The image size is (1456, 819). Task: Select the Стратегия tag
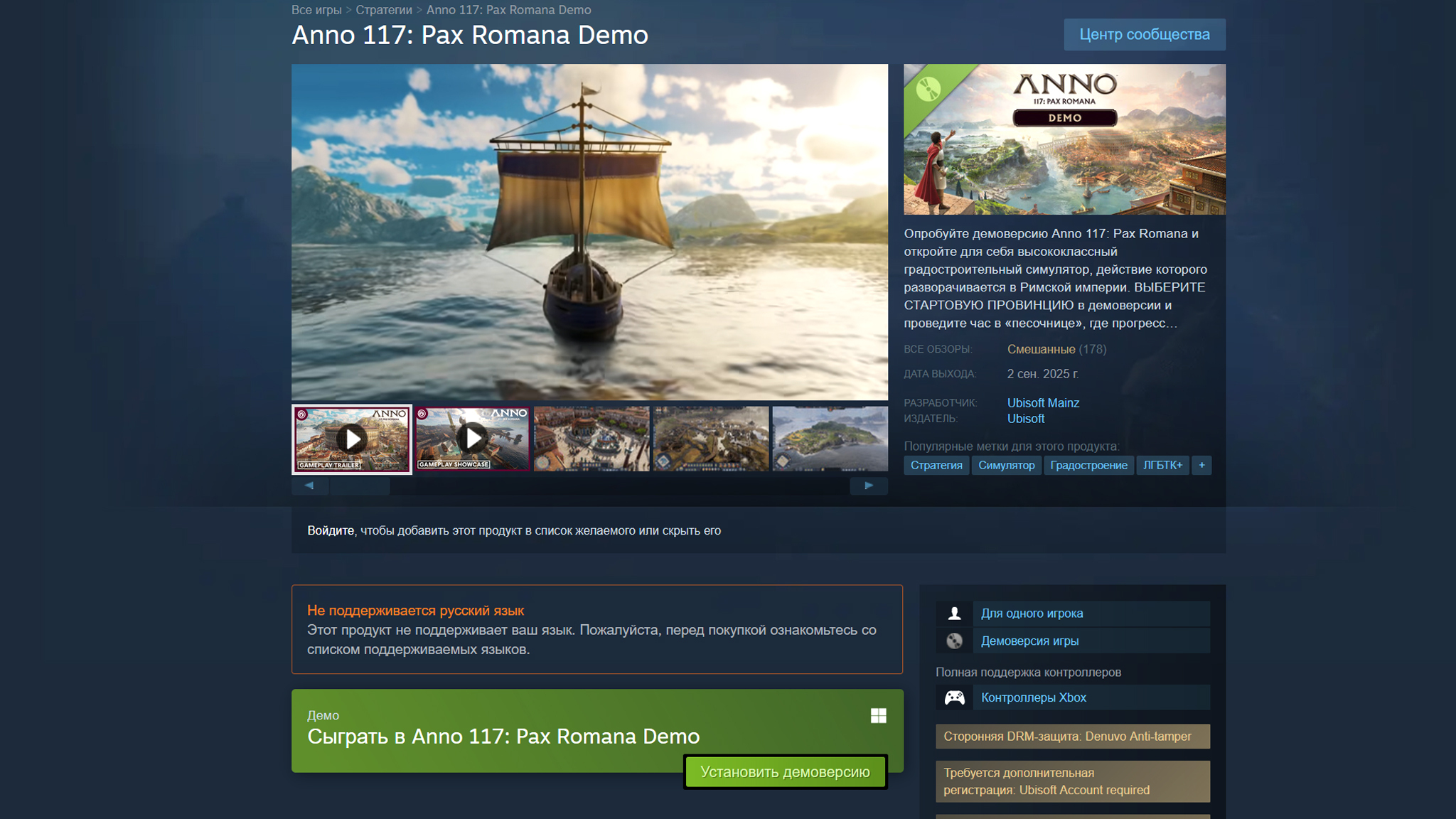click(x=936, y=465)
